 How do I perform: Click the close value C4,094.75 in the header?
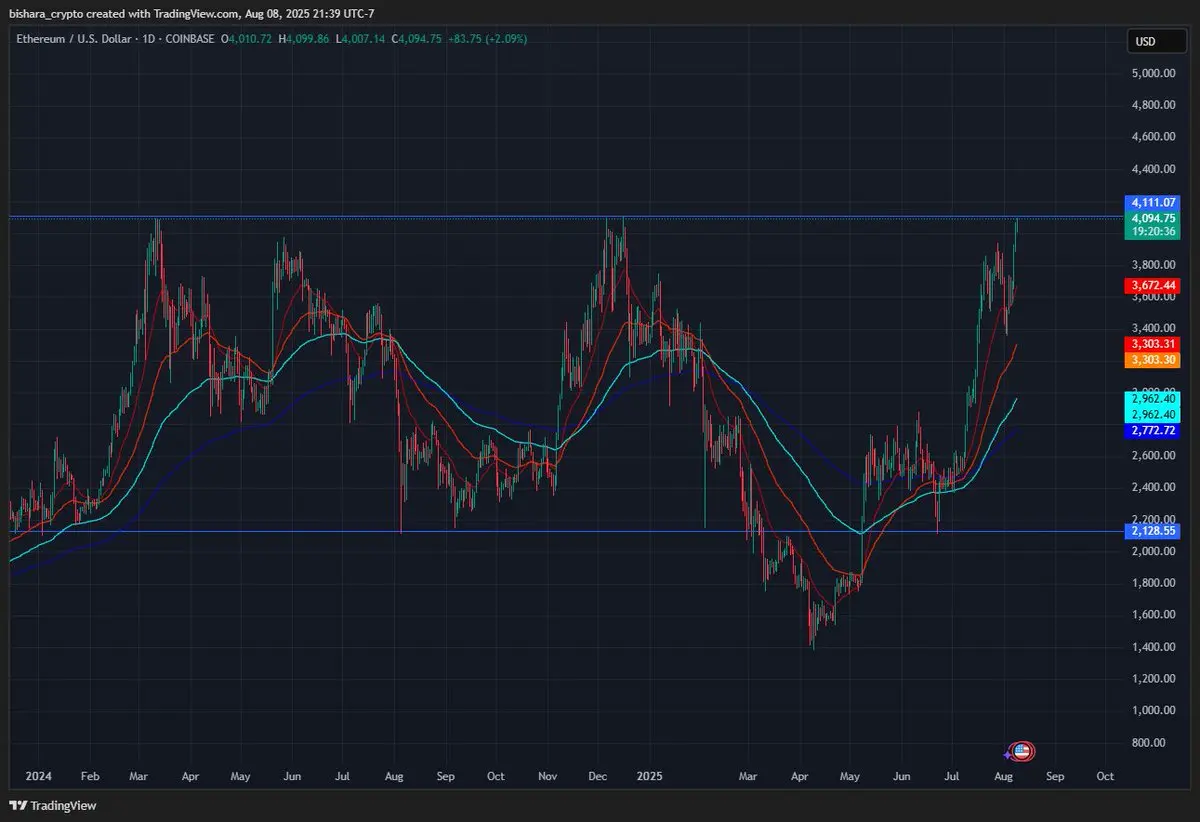click(416, 38)
